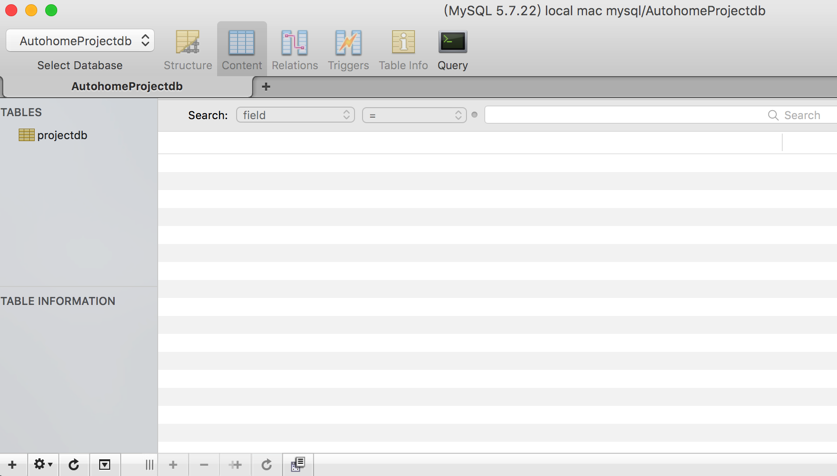Image resolution: width=837 pixels, height=476 pixels.
Task: Open the Query editor
Action: pyautogui.click(x=453, y=50)
